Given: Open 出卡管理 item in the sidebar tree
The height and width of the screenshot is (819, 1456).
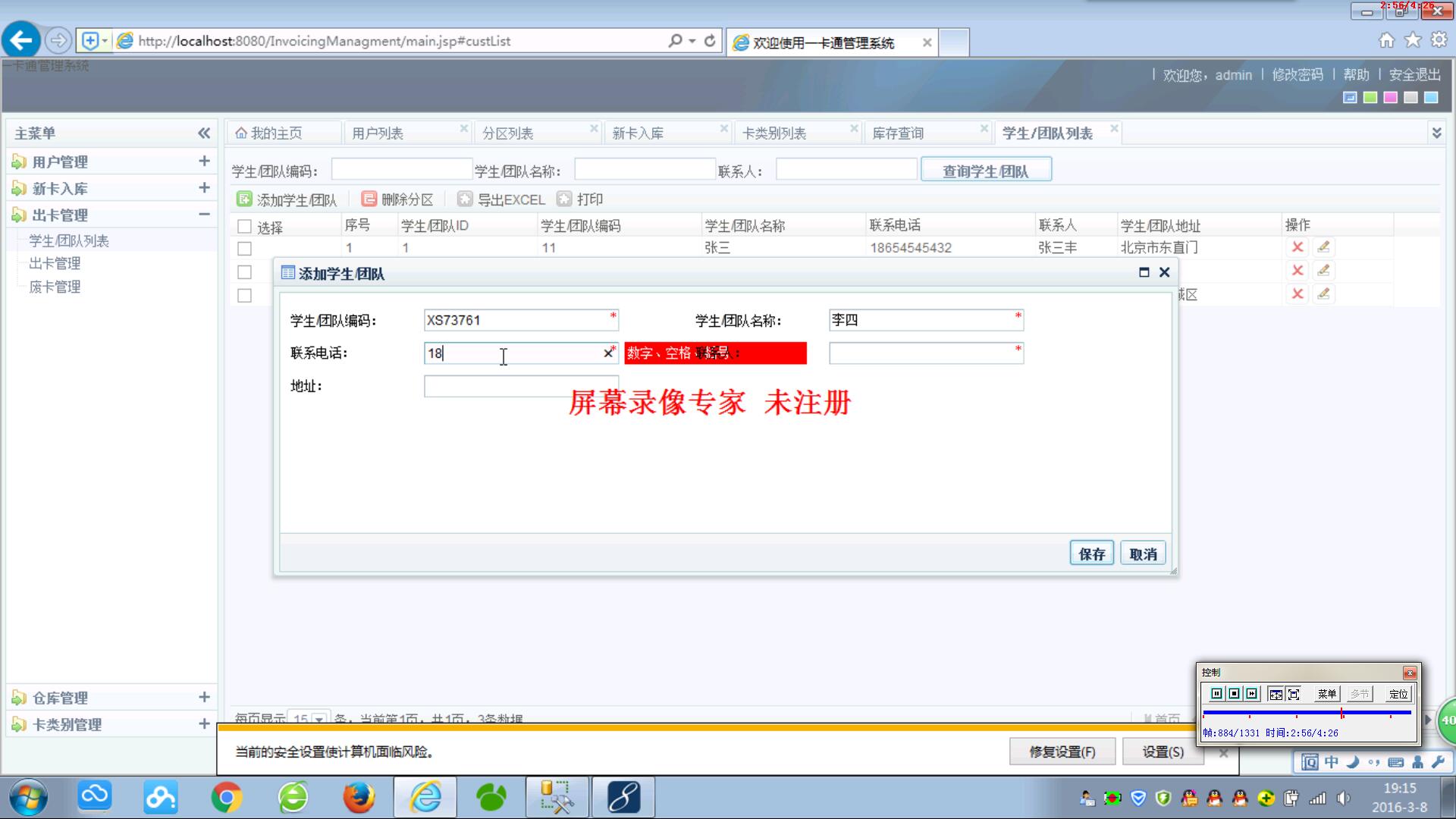Looking at the screenshot, I should click(x=55, y=263).
